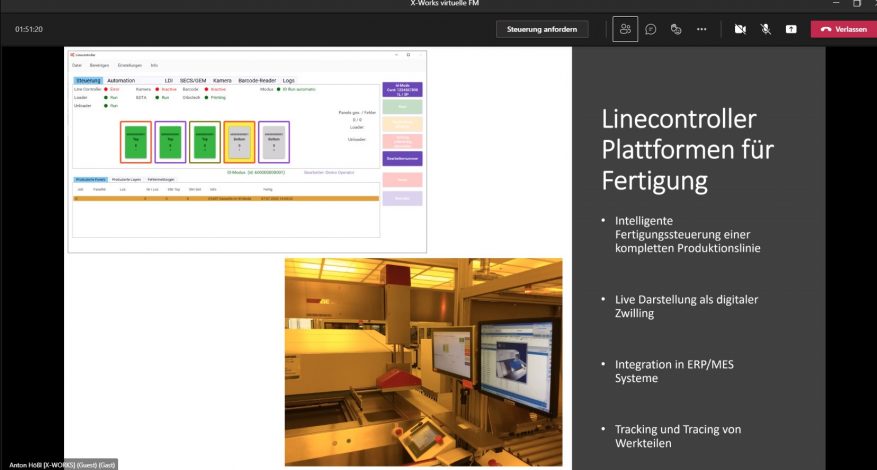
Task: Click the meeting timer 01:51:20
Action: pyautogui.click(x=29, y=29)
